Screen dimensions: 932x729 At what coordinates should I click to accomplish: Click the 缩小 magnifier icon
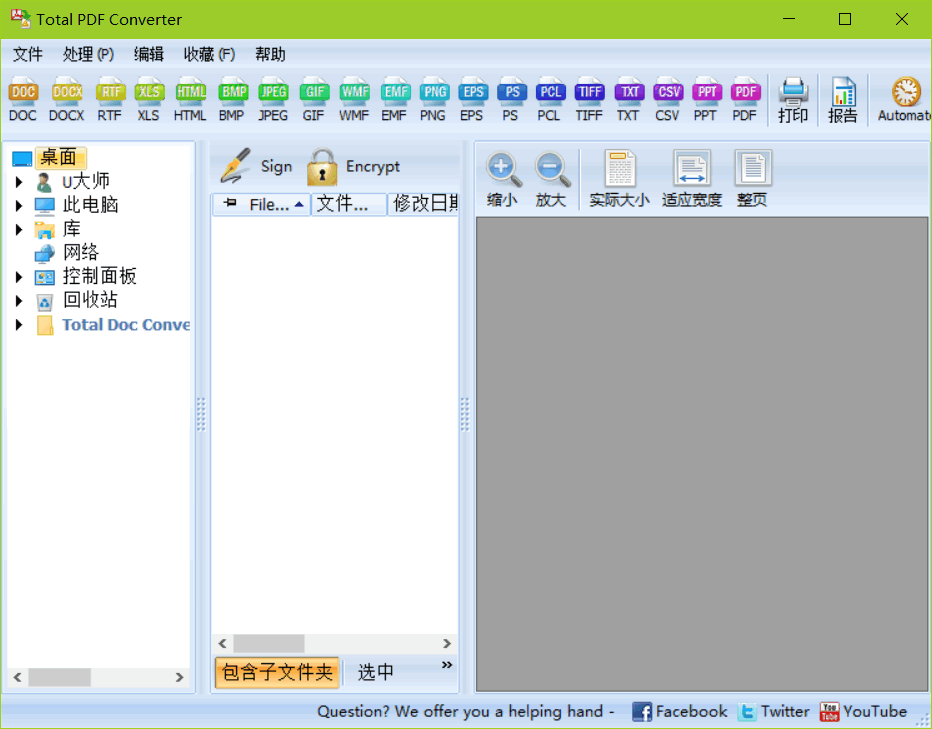502,178
